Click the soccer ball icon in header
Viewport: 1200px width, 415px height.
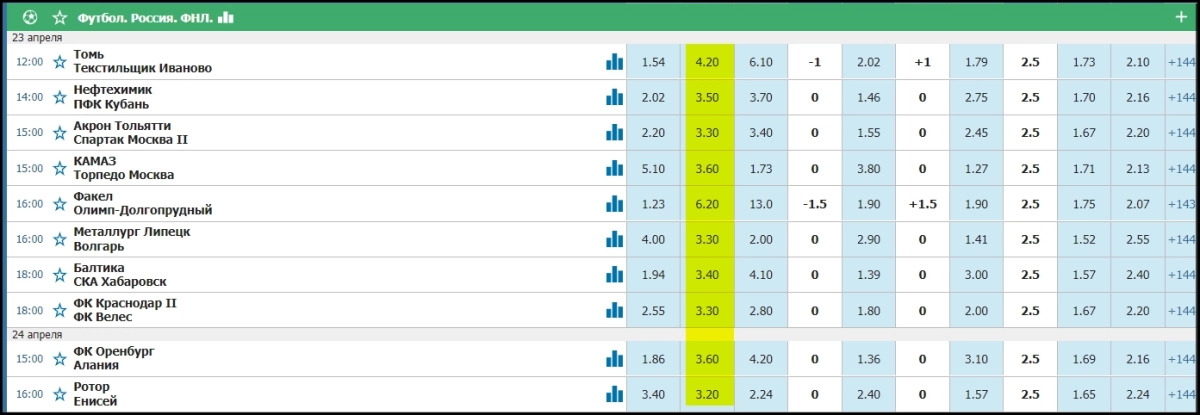click(29, 17)
